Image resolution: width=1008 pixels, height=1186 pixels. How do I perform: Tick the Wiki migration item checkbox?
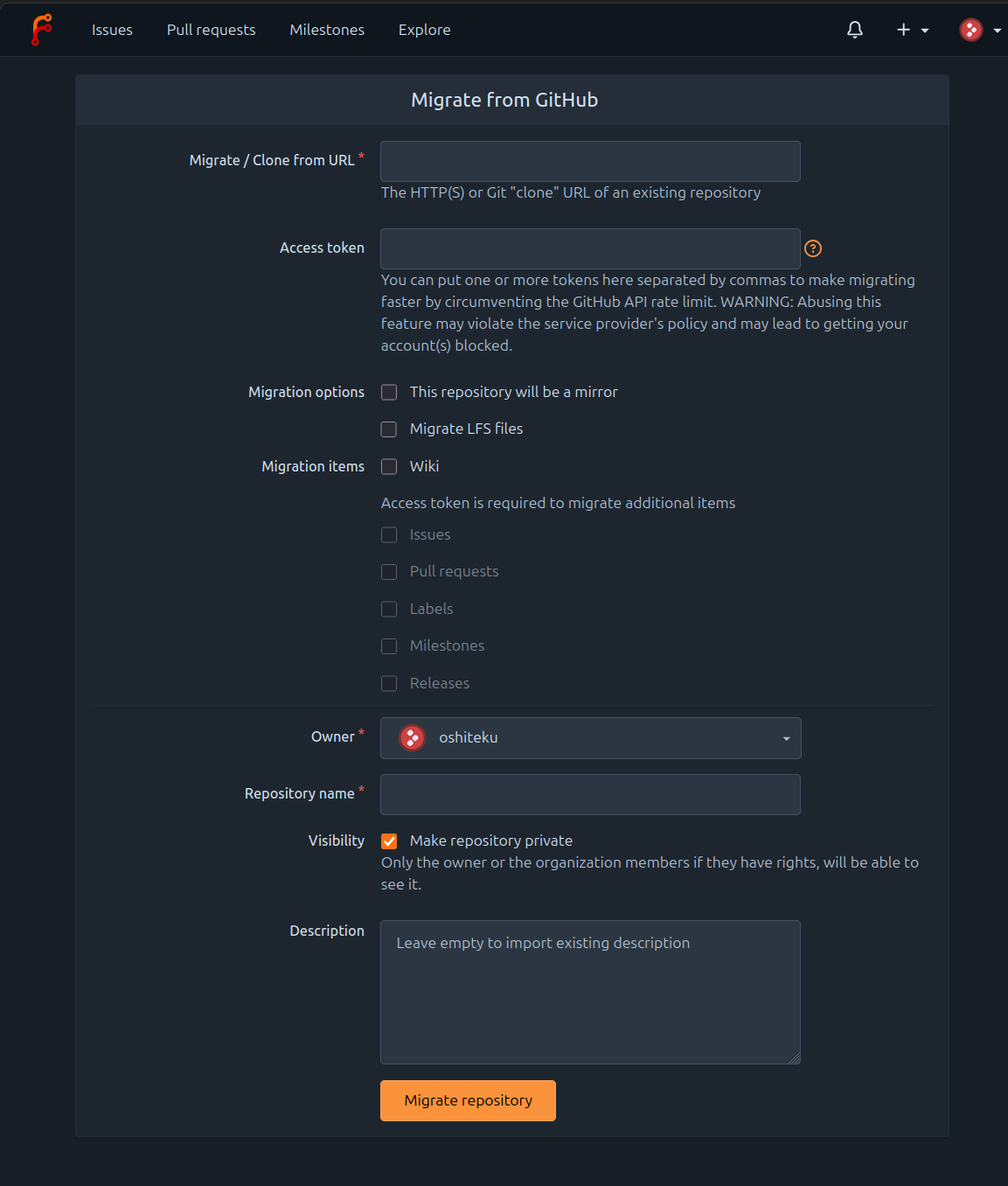389,467
